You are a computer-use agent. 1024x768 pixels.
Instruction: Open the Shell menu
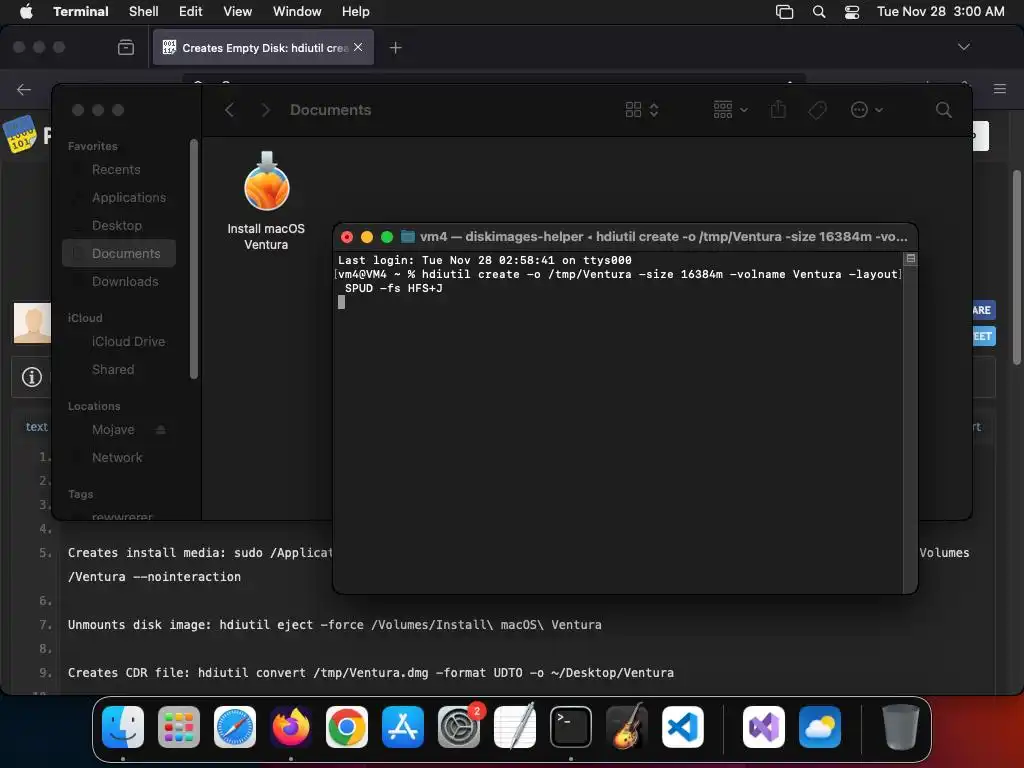(144, 11)
